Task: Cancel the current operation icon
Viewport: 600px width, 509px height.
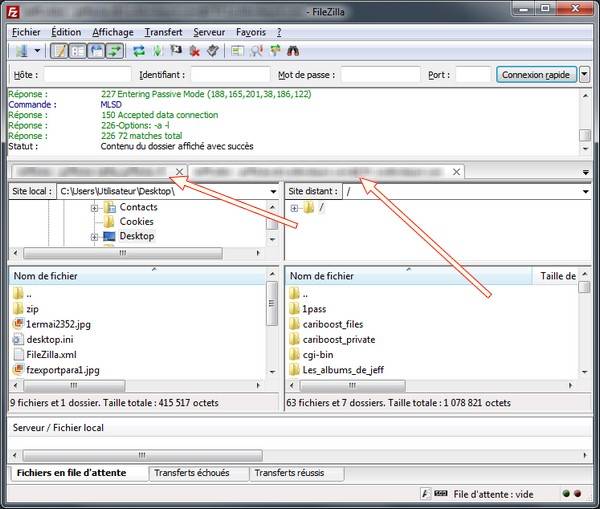Action: coord(176,51)
